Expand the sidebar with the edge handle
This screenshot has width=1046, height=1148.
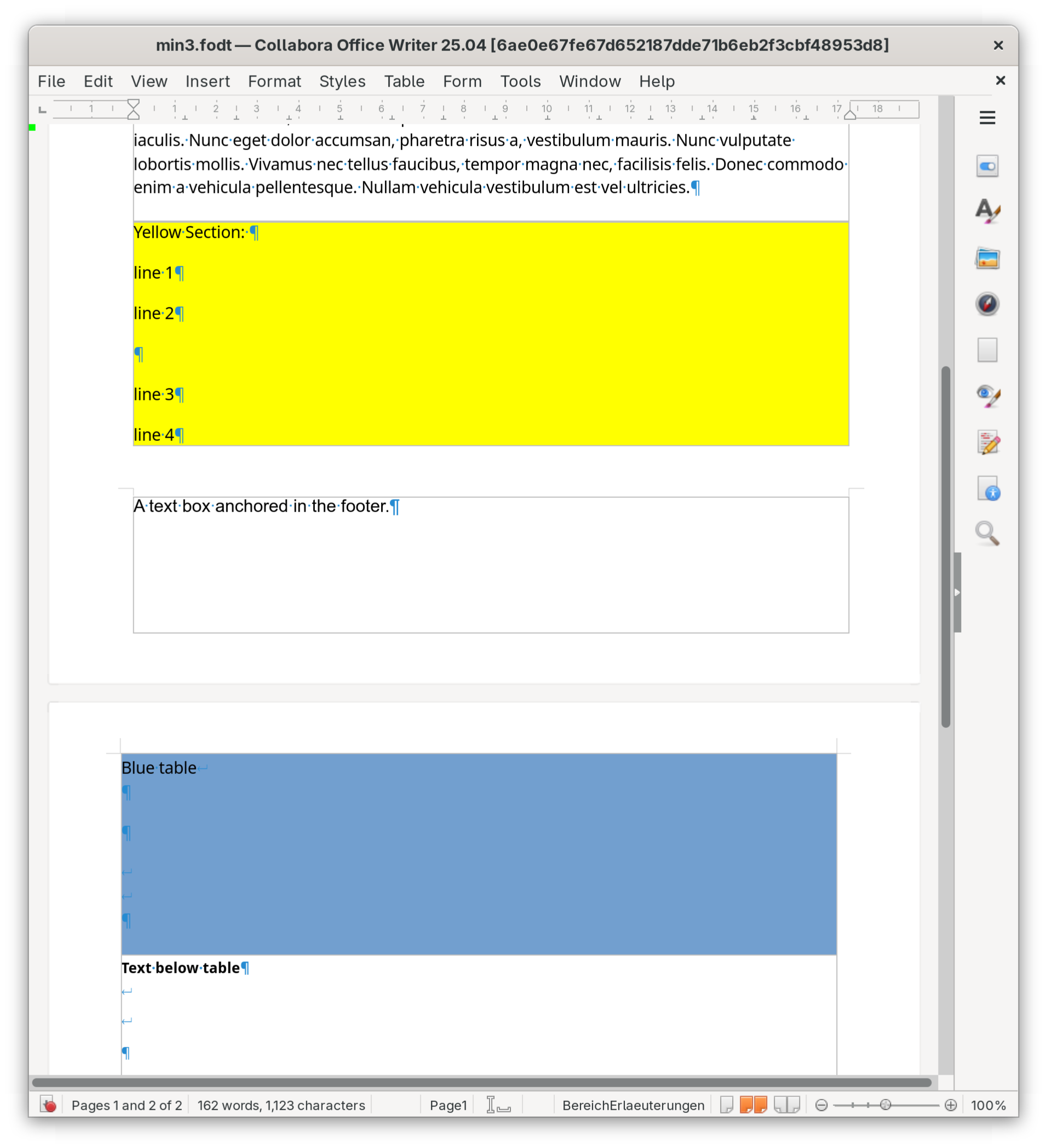click(957, 592)
